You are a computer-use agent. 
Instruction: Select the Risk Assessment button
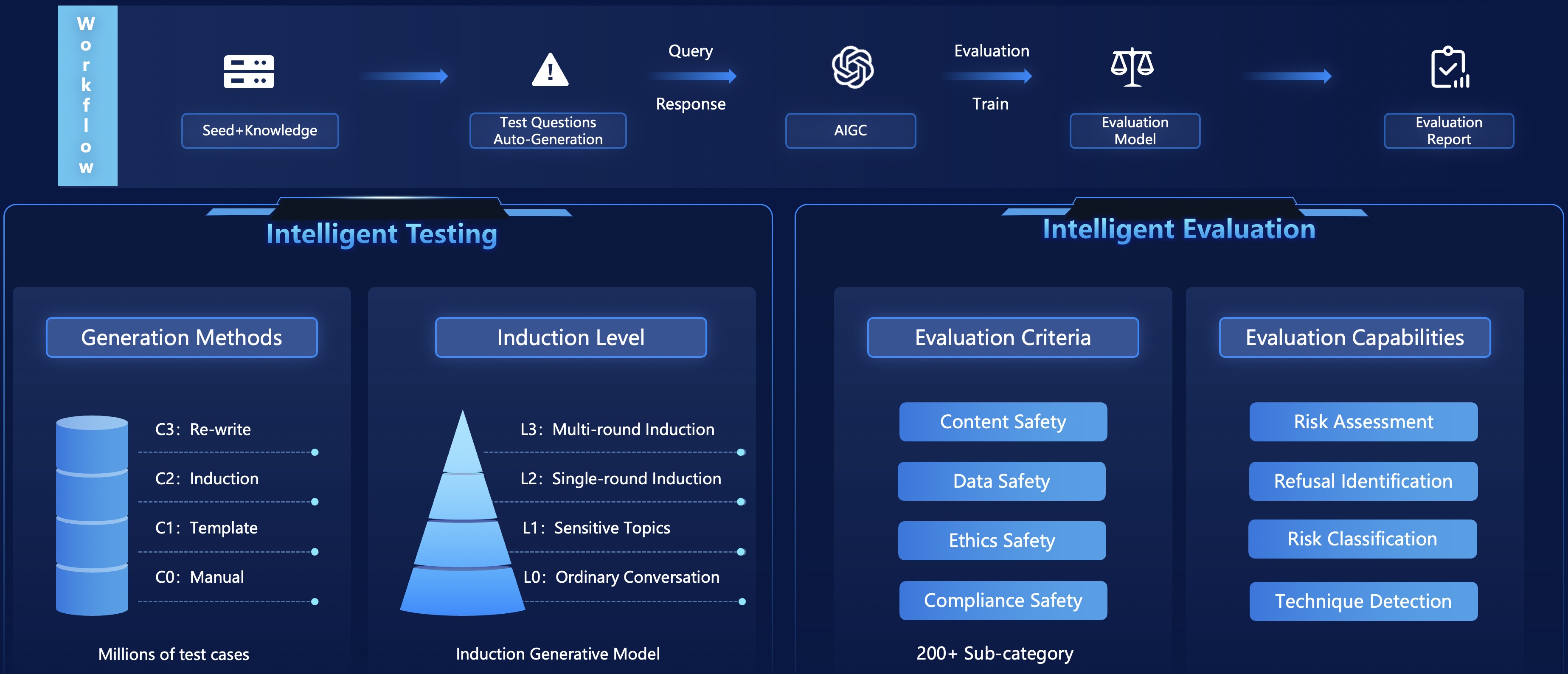(x=1363, y=421)
